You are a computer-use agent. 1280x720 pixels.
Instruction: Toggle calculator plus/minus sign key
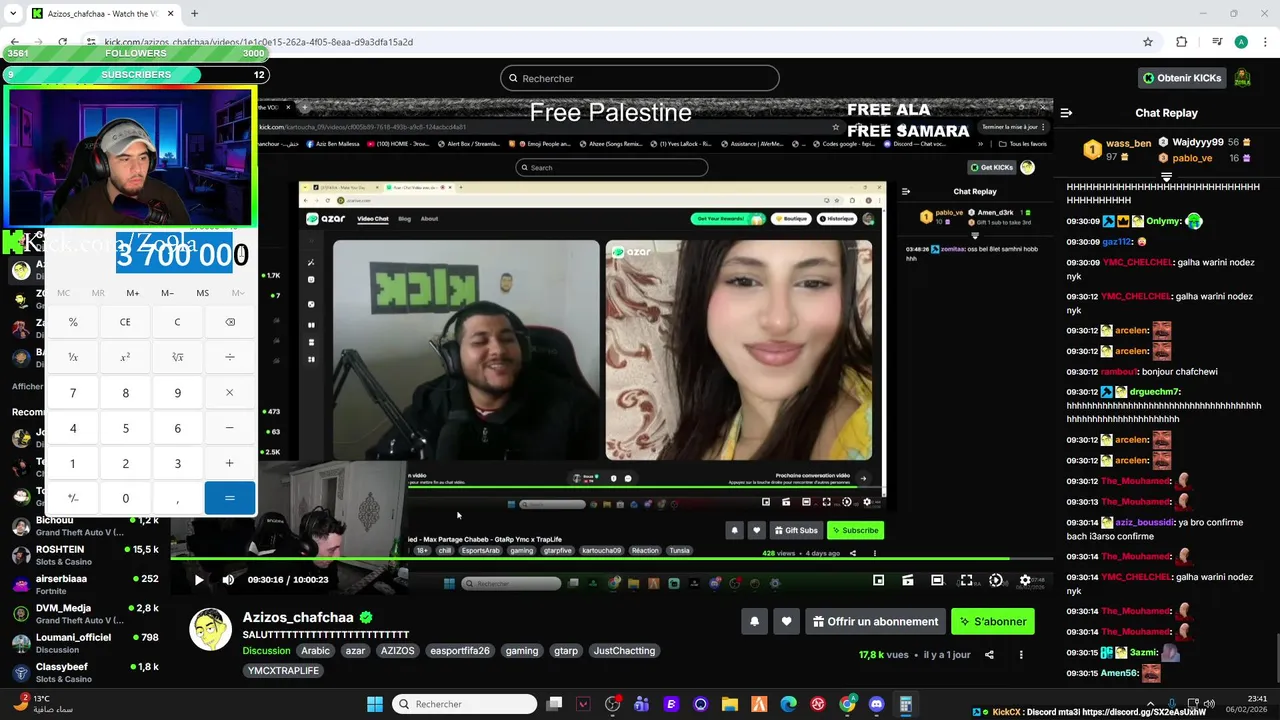[x=73, y=498]
